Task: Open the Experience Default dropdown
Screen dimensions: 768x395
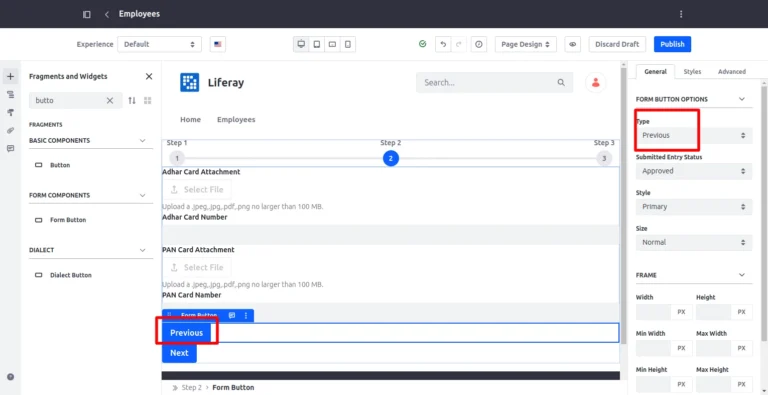Action: click(159, 44)
